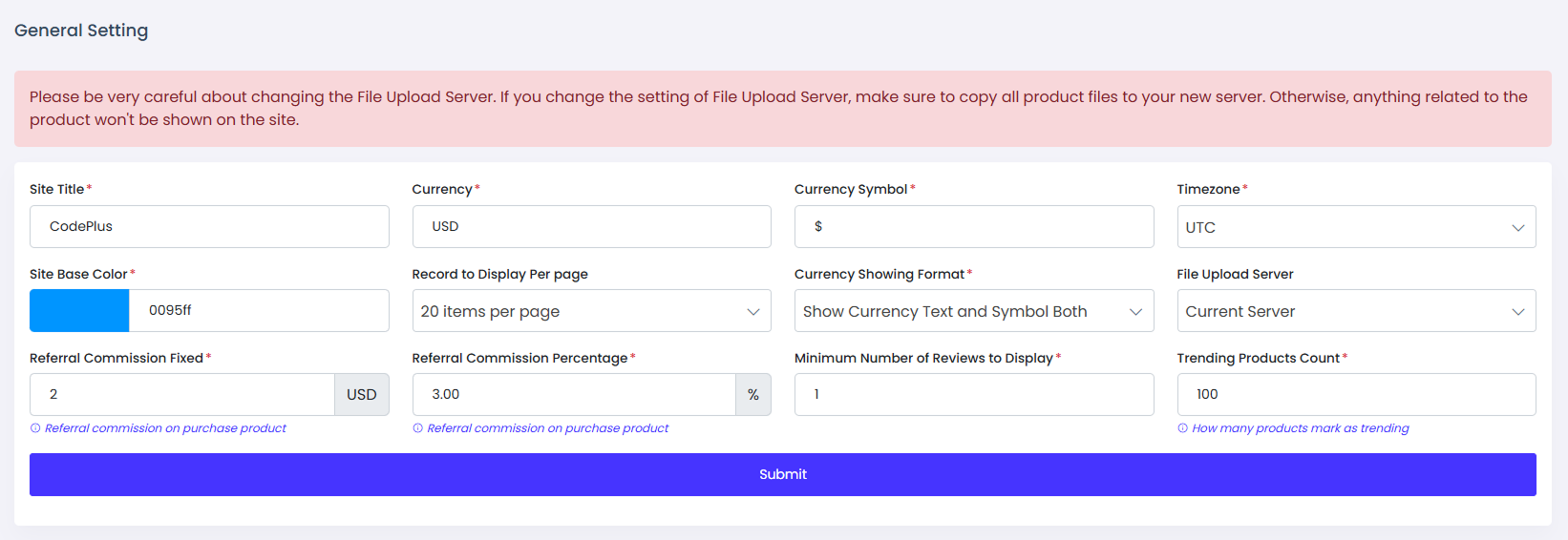Open Currency Showing Format dropdown
Screen dimensions: 1568x540
coord(973,311)
